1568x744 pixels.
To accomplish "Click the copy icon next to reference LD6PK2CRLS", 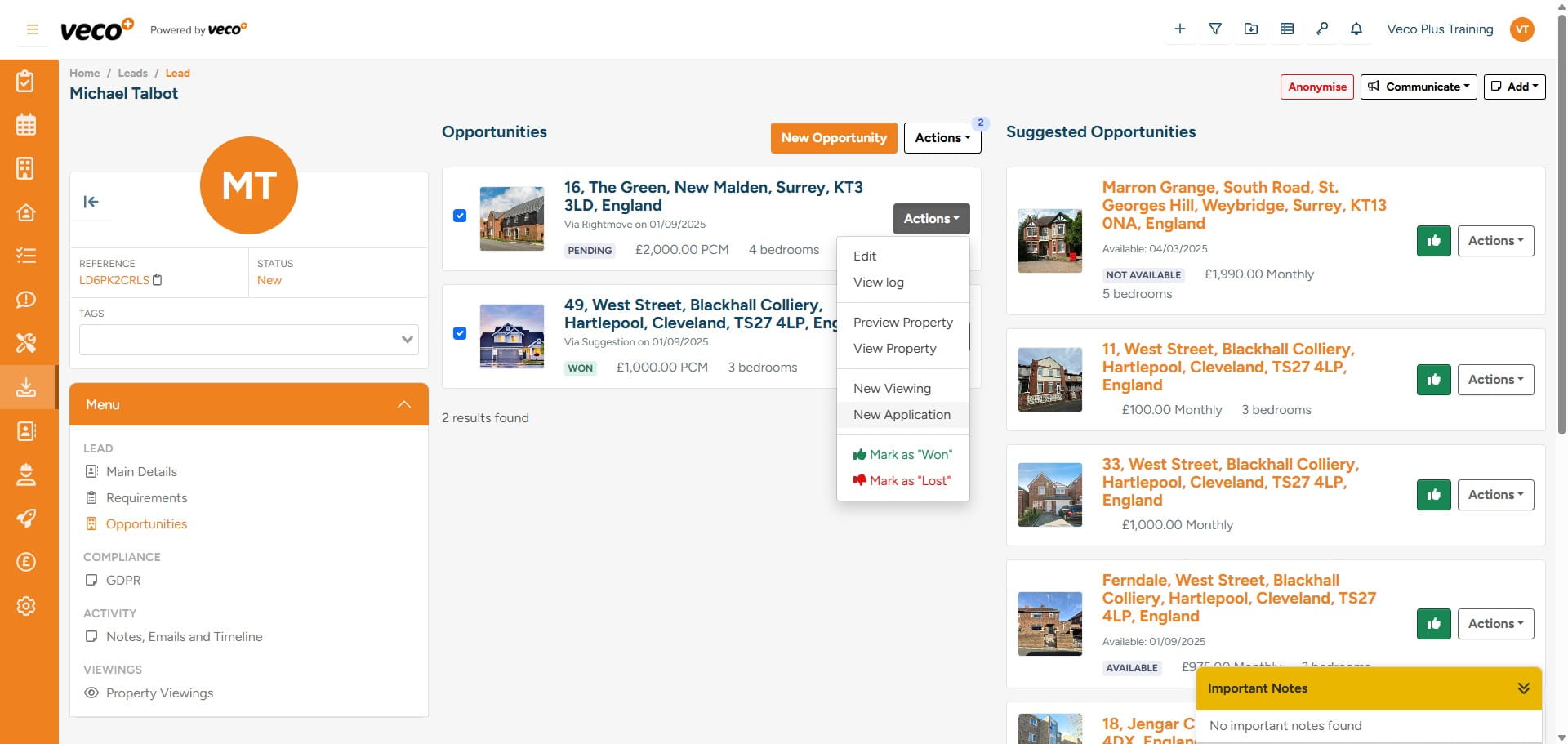I will pyautogui.click(x=158, y=280).
